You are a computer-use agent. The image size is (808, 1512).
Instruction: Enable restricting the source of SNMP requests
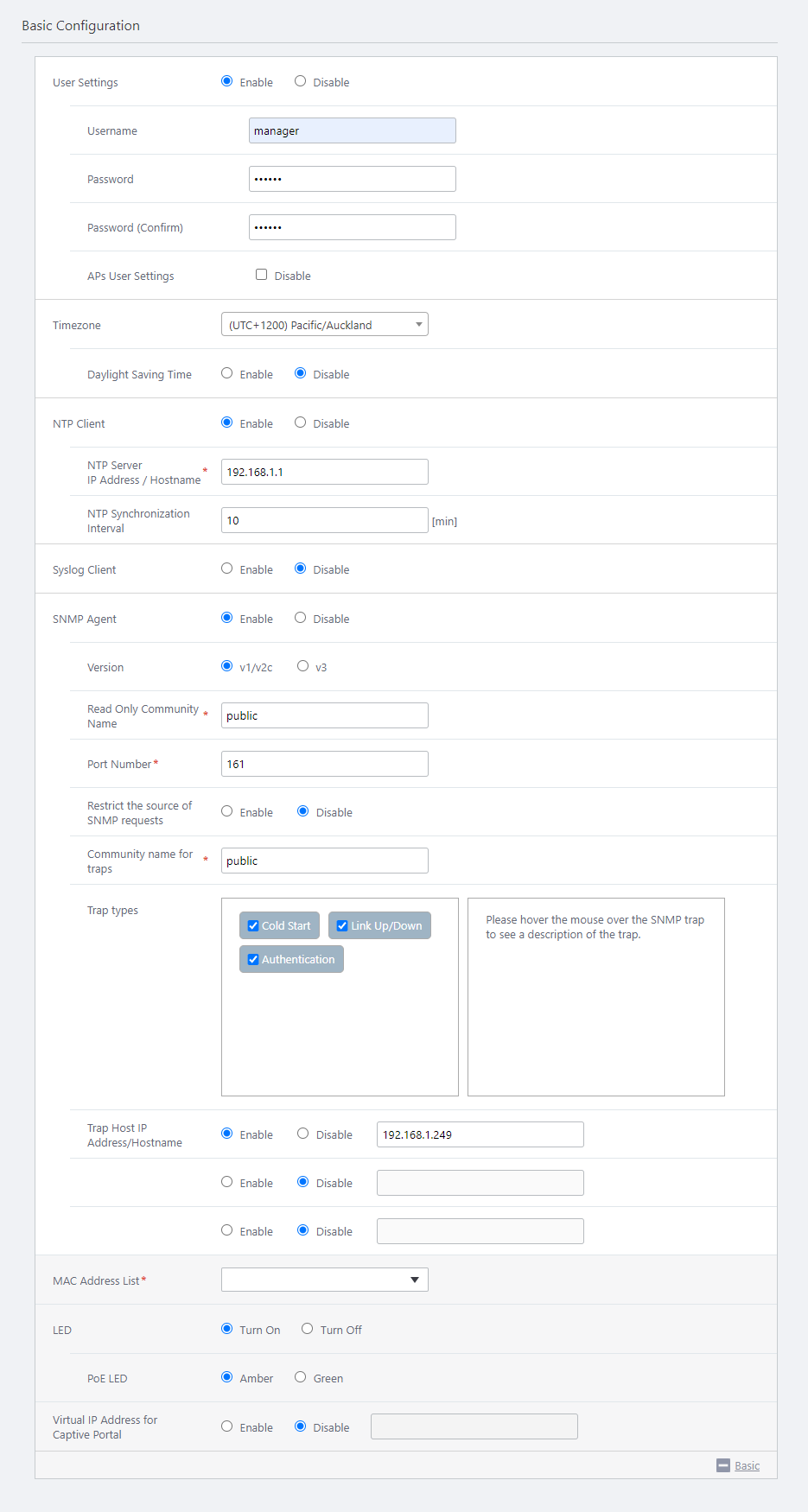coord(226,811)
